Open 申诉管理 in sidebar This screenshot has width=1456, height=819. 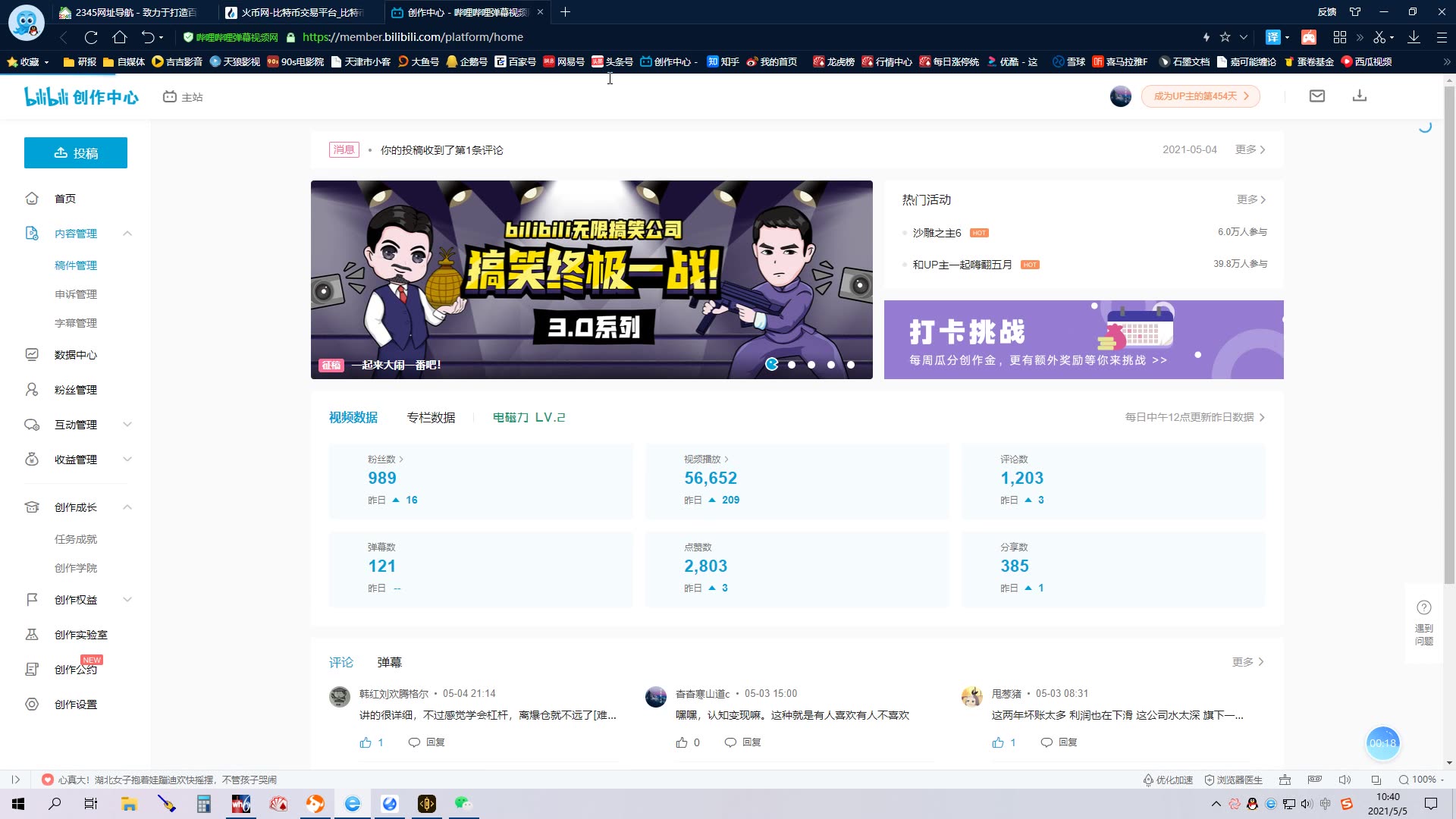click(x=76, y=294)
